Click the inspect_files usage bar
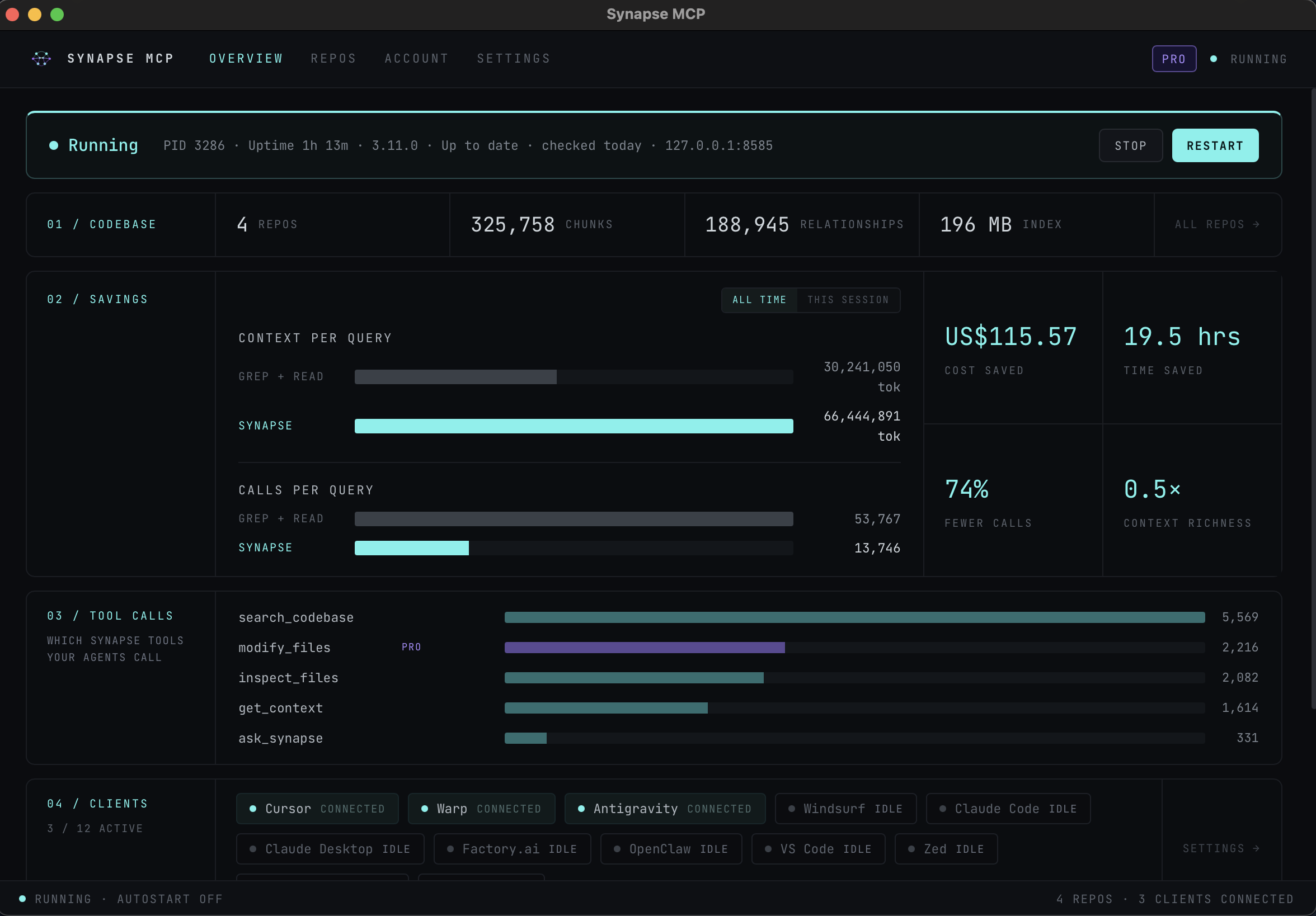This screenshot has width=1316, height=916. [634, 678]
